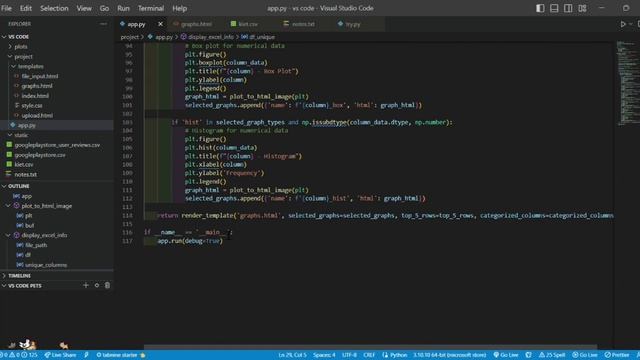The height and width of the screenshot is (360, 640).
Task: Open file_input.html in explorer
Action: click(40, 76)
